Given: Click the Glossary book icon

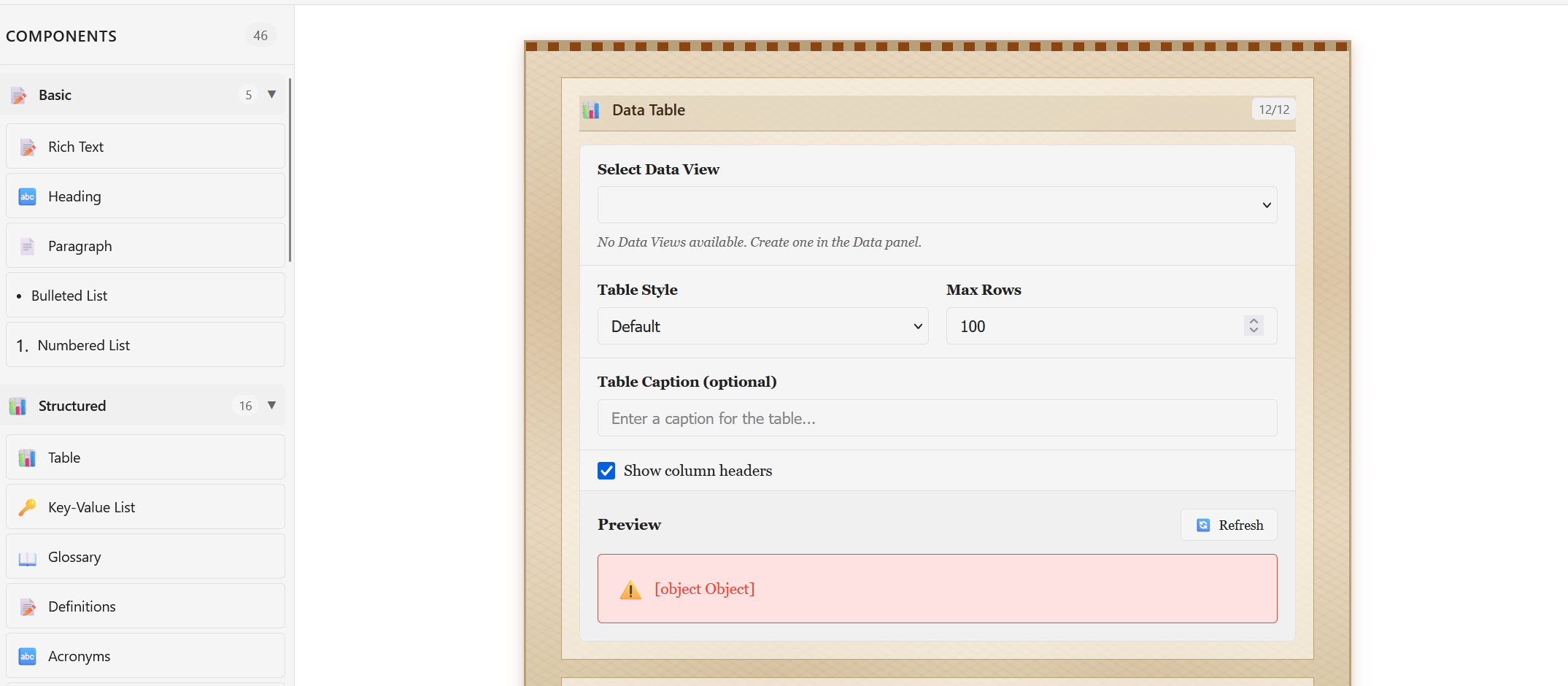Looking at the screenshot, I should coord(27,558).
